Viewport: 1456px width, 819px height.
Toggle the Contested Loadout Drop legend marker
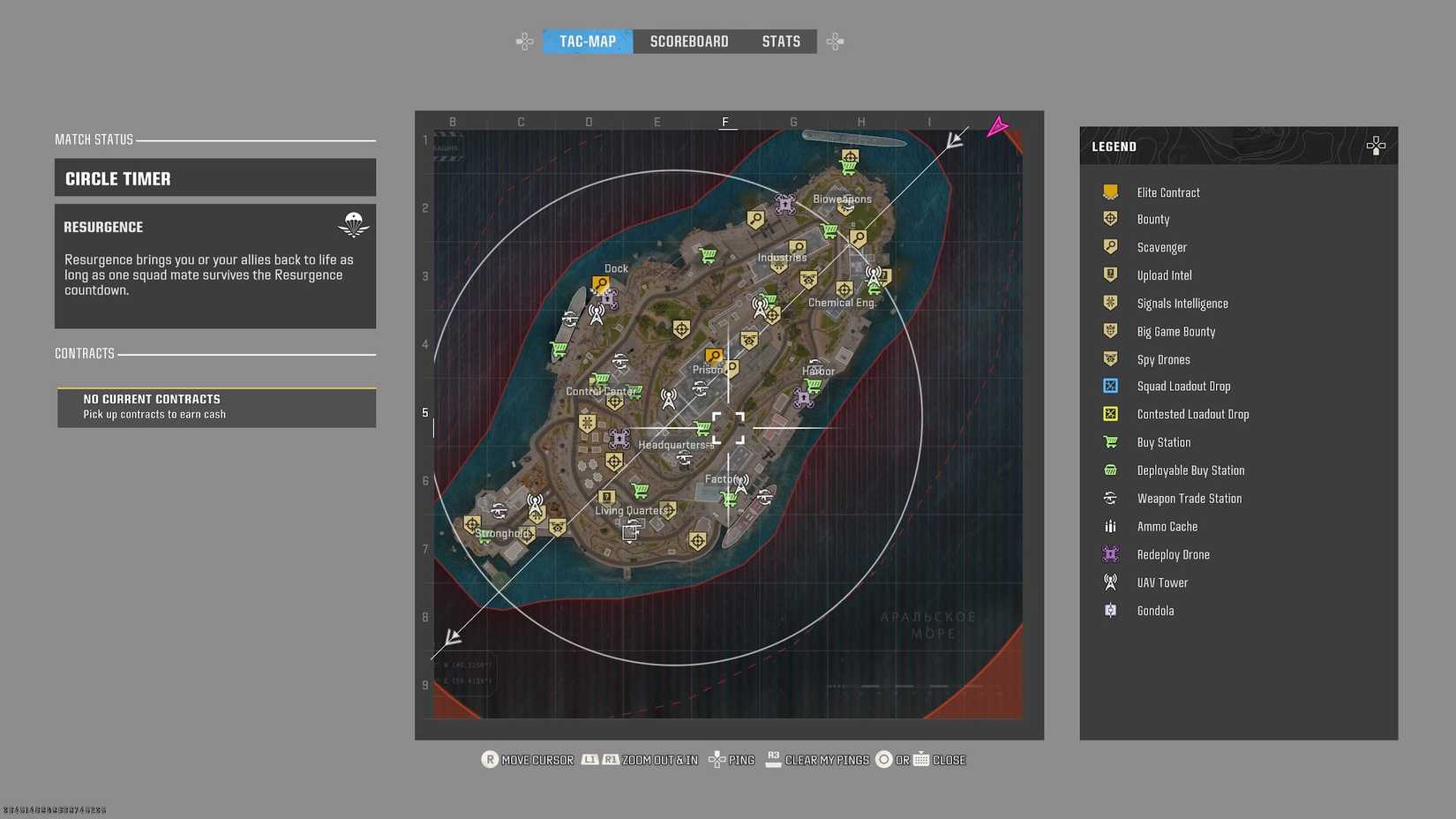point(1110,414)
